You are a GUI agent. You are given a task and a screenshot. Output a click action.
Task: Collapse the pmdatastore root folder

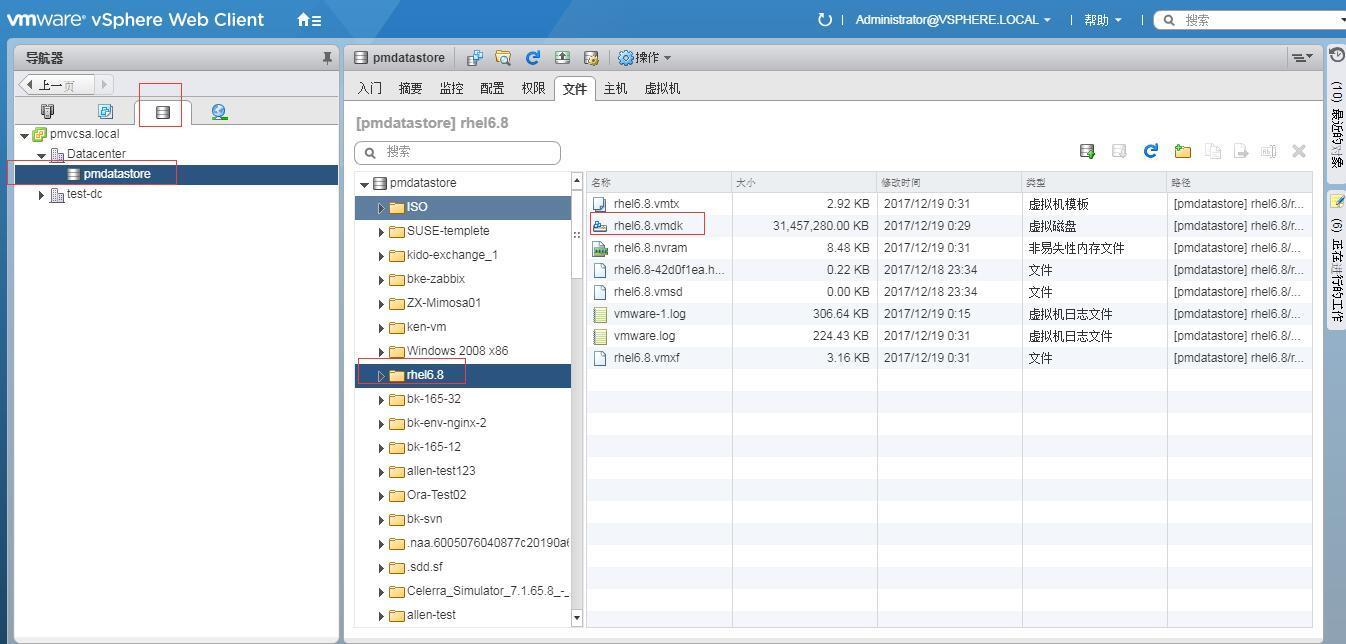(365, 184)
